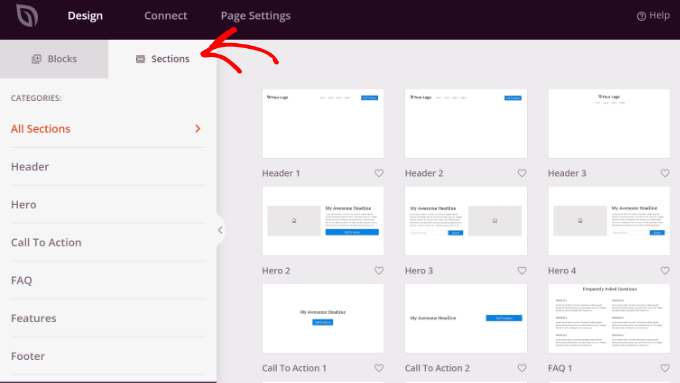This screenshot has height=383, width=680.
Task: Select the Header category
Action: click(108, 167)
